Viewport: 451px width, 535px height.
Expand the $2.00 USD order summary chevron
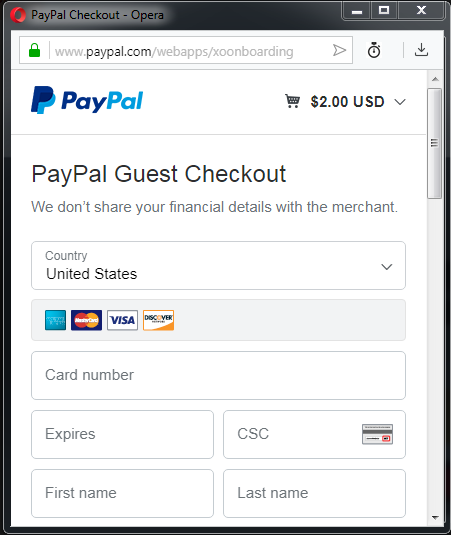[x=400, y=102]
